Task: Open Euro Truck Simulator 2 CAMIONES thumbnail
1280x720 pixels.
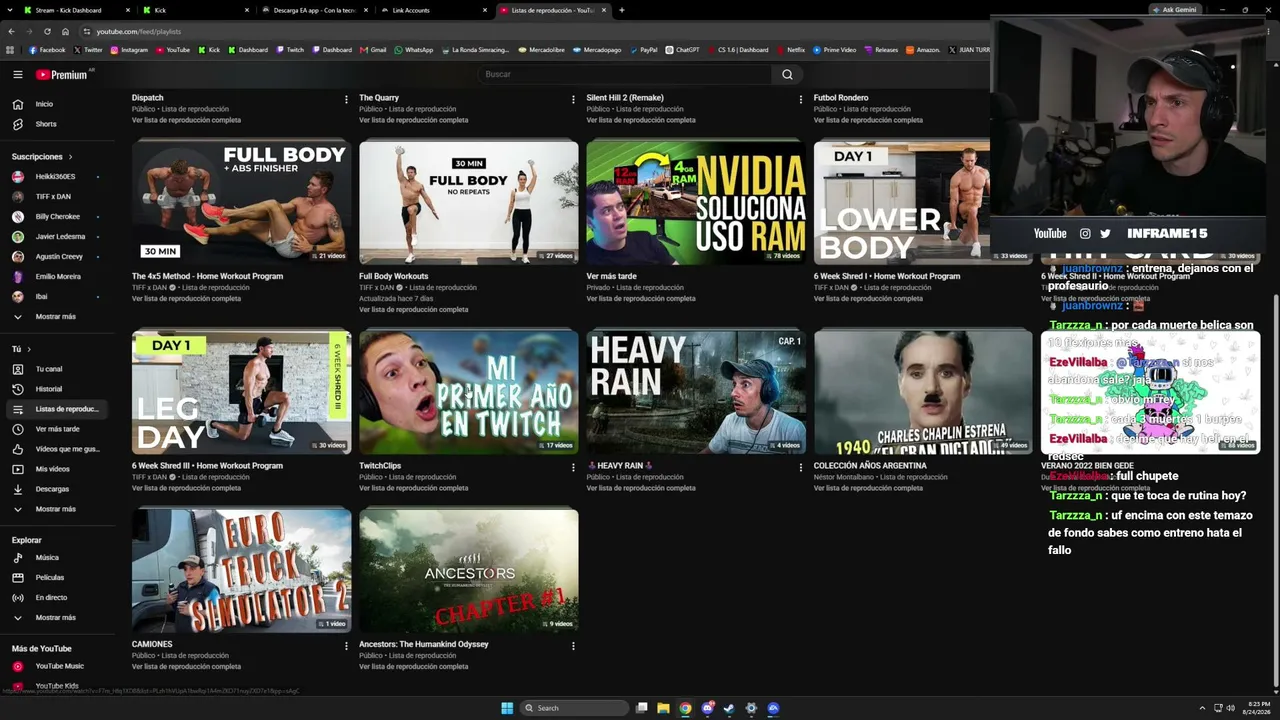Action: [x=241, y=570]
